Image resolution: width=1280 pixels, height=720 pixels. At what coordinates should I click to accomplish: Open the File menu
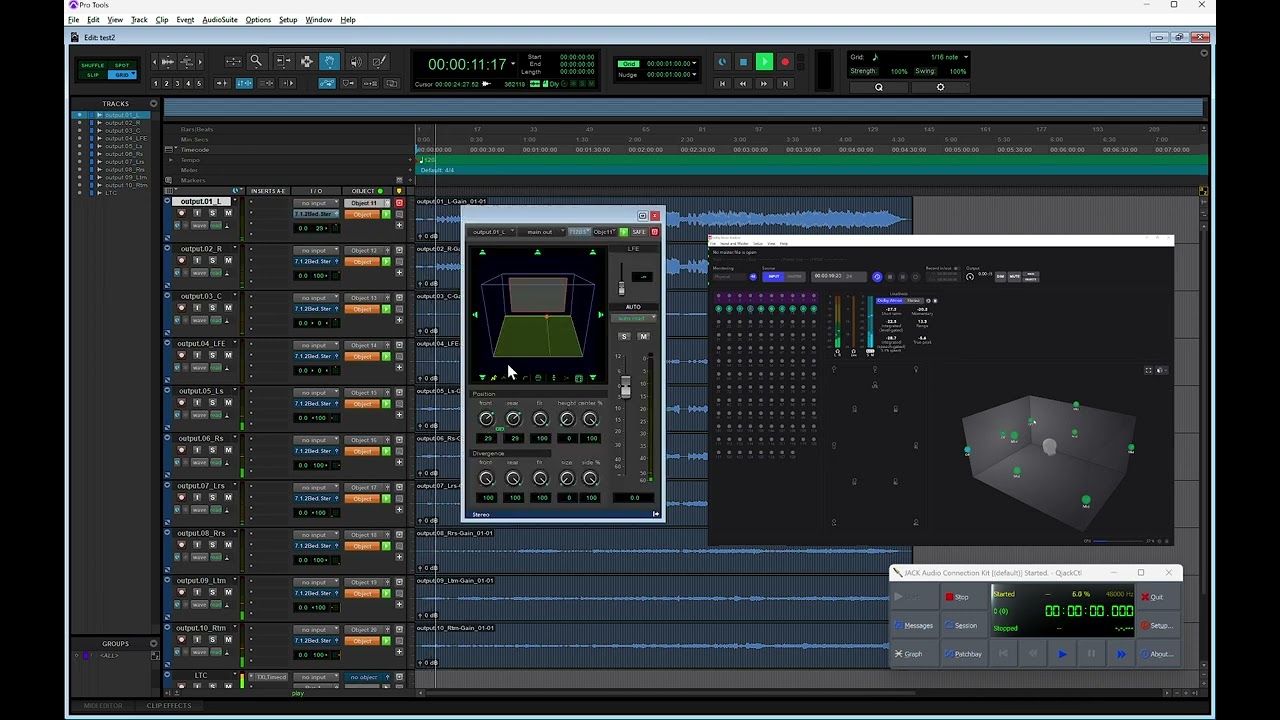point(73,20)
